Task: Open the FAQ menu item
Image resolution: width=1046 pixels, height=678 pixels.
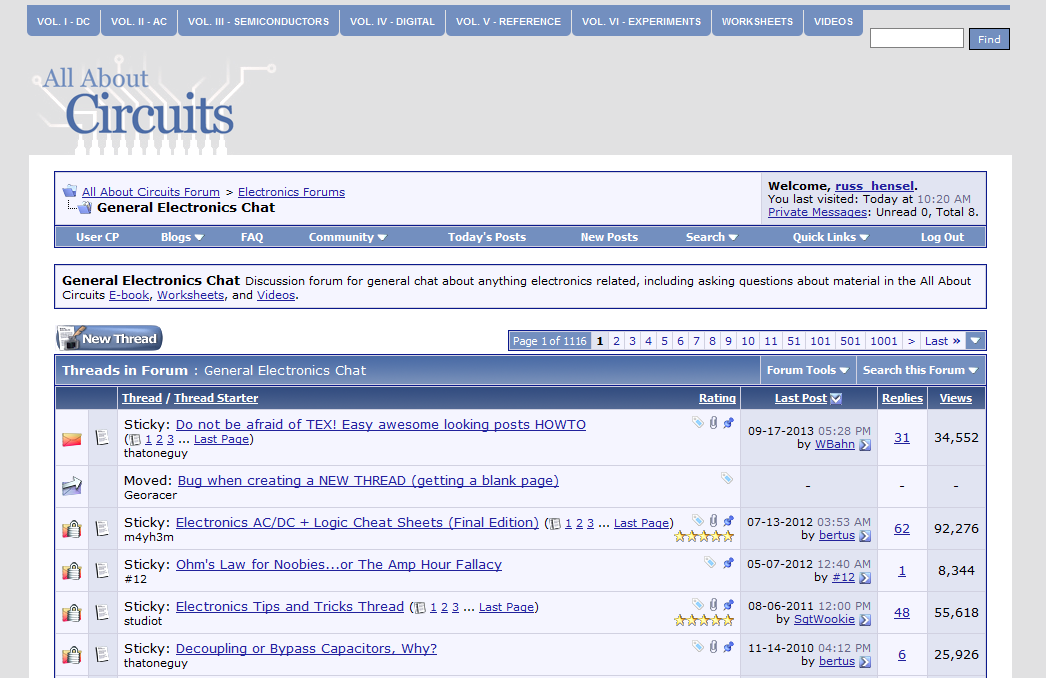Action: click(x=252, y=237)
